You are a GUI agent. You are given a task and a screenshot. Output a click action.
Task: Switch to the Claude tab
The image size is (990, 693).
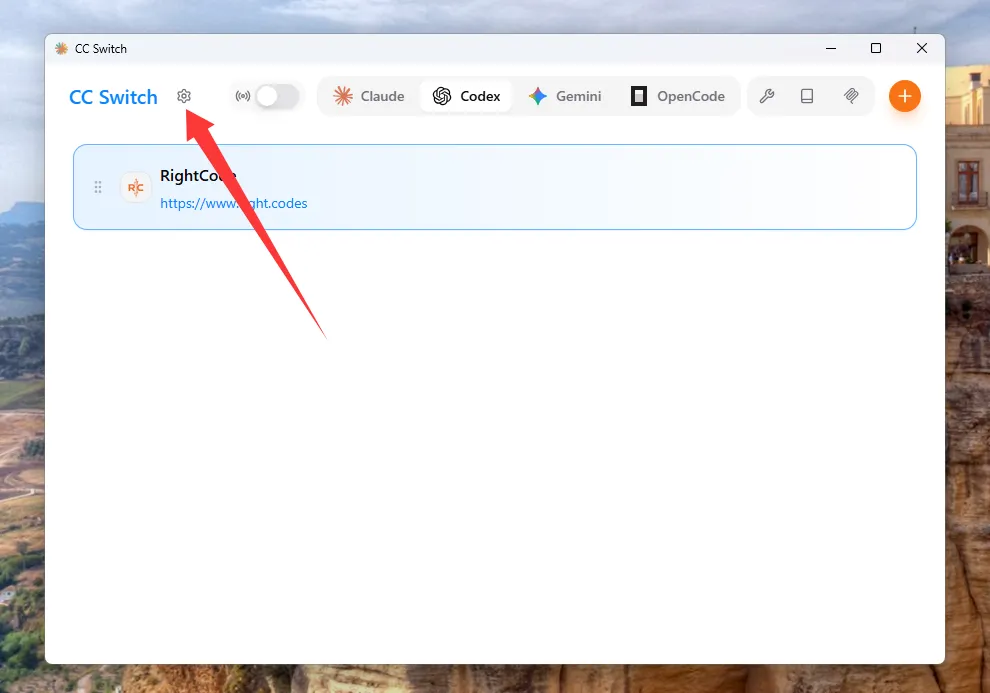(369, 96)
